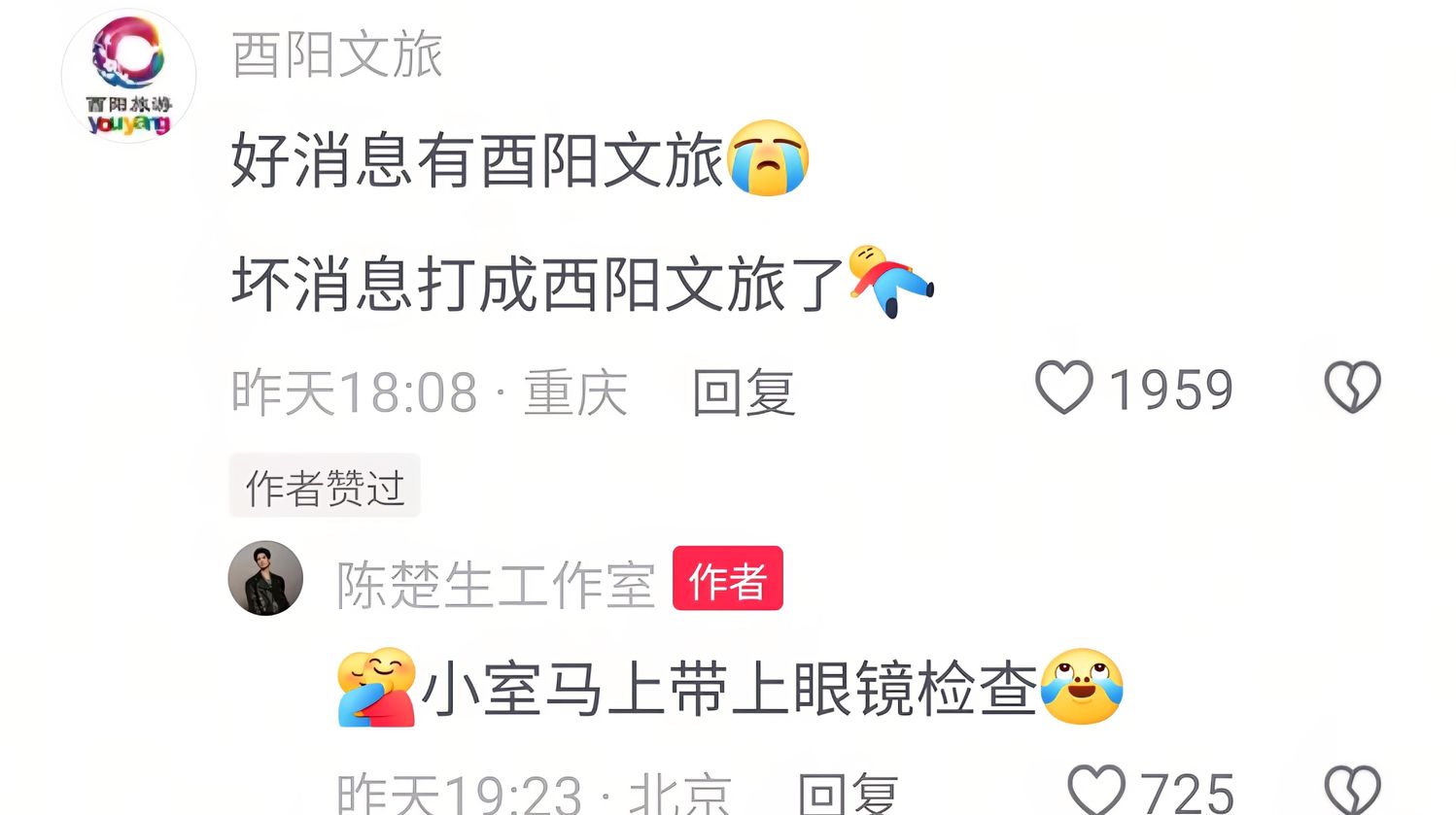Select the comment text 坏消息打成西阳文旅了
1456x815 pixels.
[x=537, y=284]
